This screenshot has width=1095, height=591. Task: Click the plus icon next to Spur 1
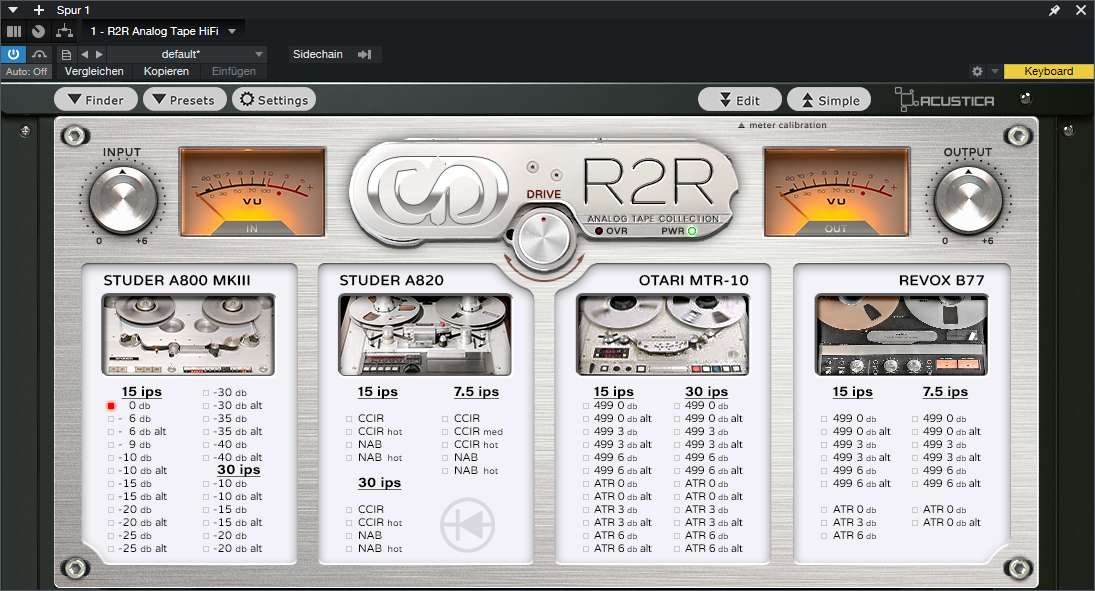39,10
